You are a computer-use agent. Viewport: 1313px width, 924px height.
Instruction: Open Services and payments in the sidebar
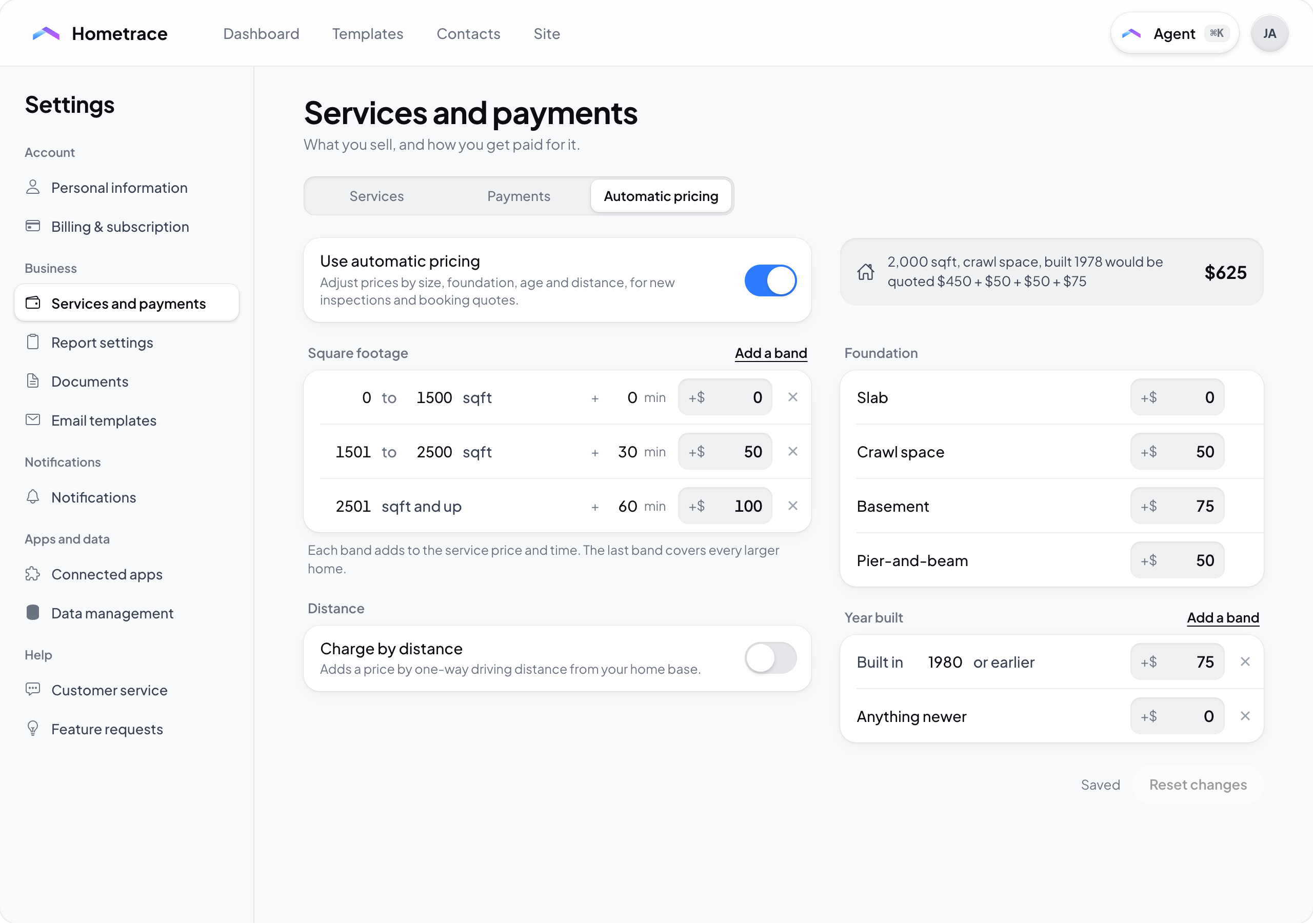pyautogui.click(x=126, y=303)
